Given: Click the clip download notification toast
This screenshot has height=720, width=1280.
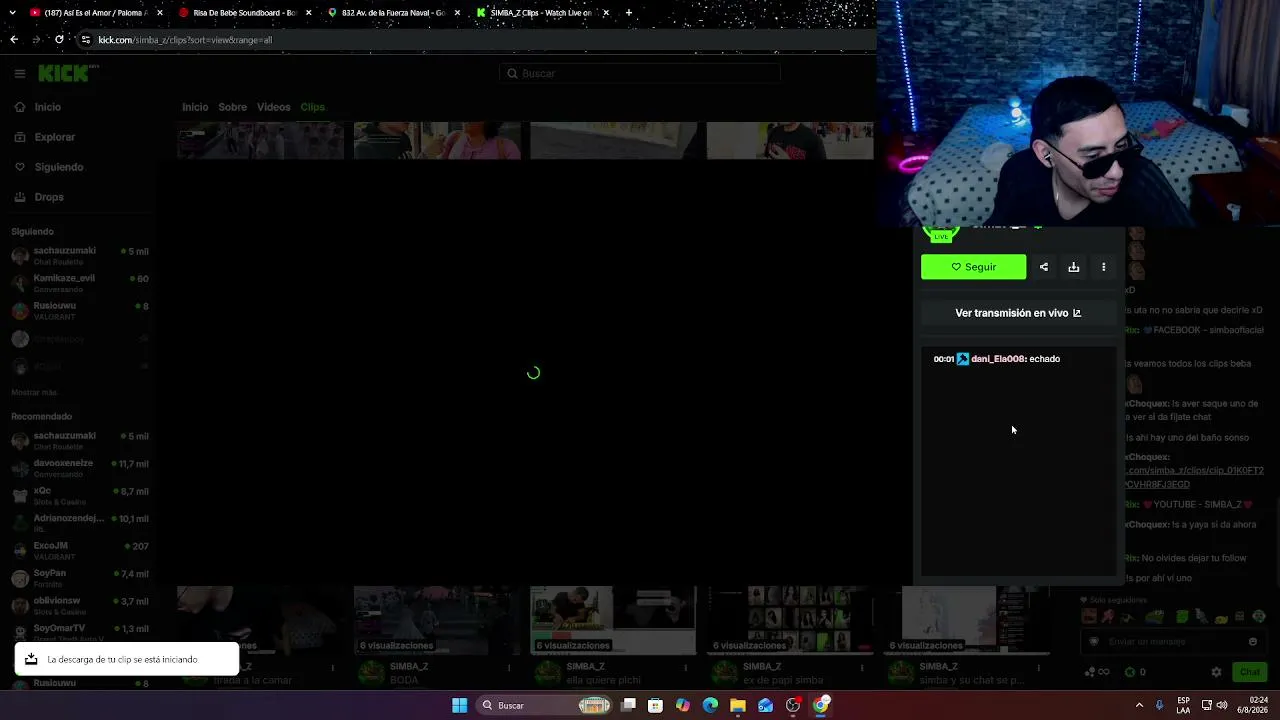Looking at the screenshot, I should click(x=127, y=659).
